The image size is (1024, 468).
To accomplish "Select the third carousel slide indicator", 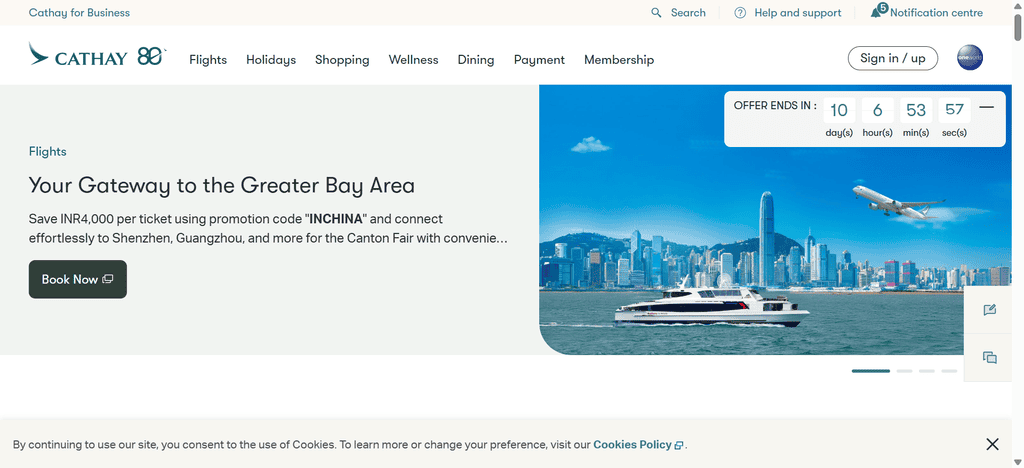I will click(x=927, y=371).
